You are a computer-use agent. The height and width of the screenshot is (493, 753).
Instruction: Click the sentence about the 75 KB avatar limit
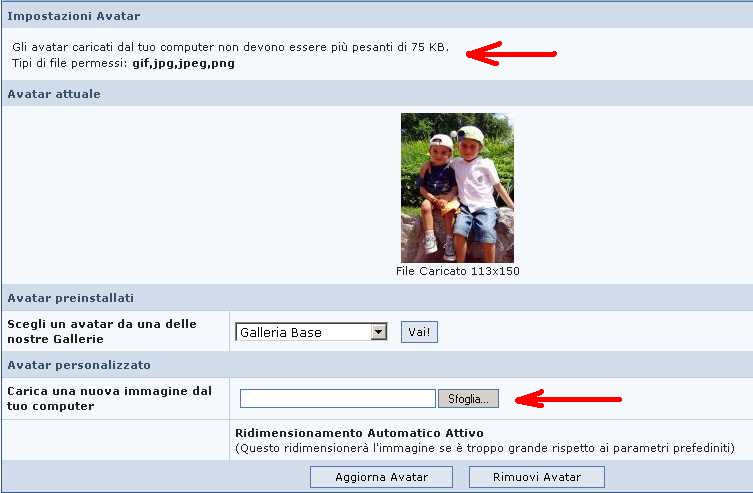click(230, 47)
